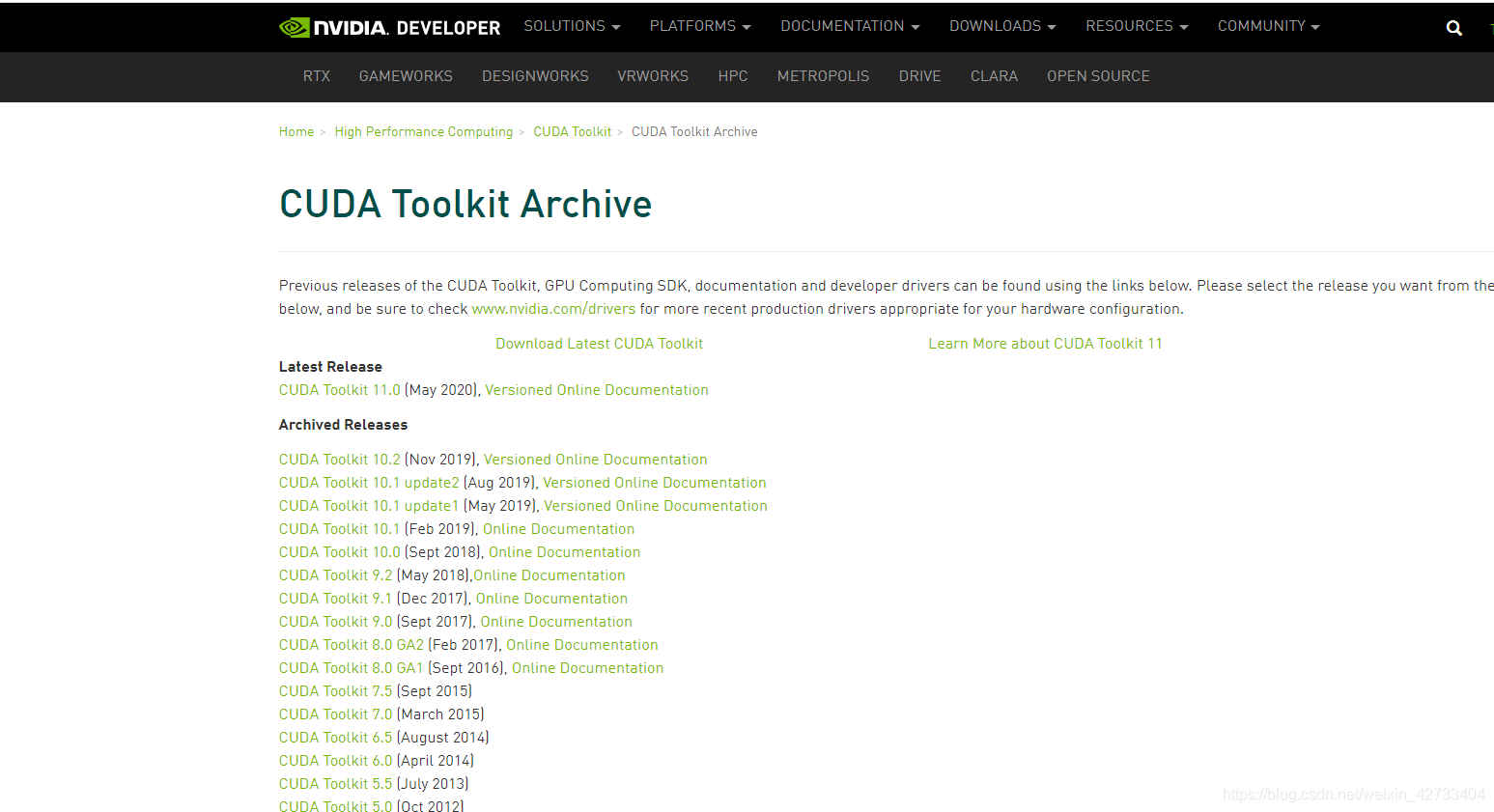Open the Metropolis menu item
This screenshot has height=812, width=1494.
point(823,76)
